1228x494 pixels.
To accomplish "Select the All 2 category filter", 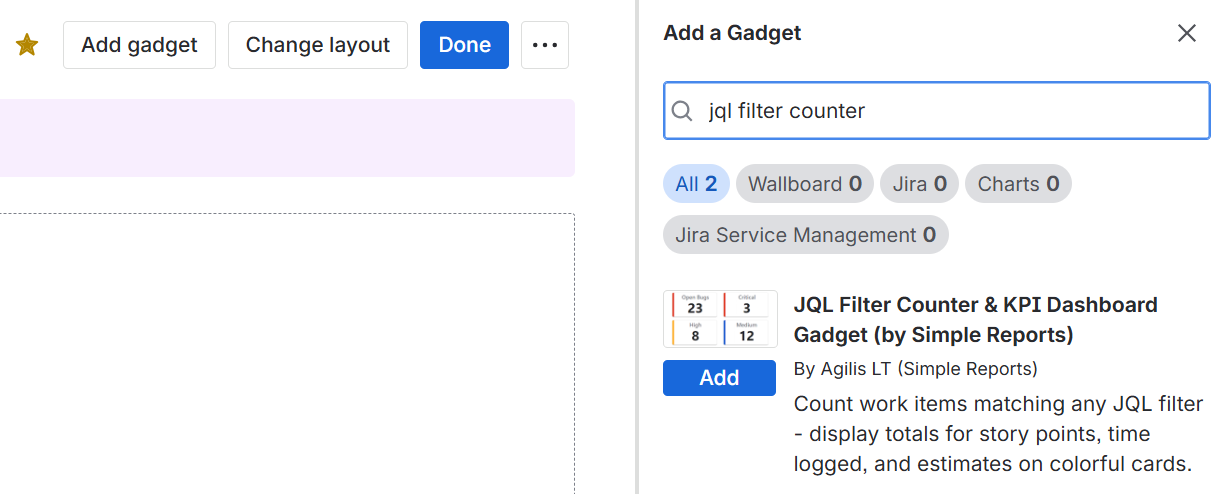I will pos(696,184).
